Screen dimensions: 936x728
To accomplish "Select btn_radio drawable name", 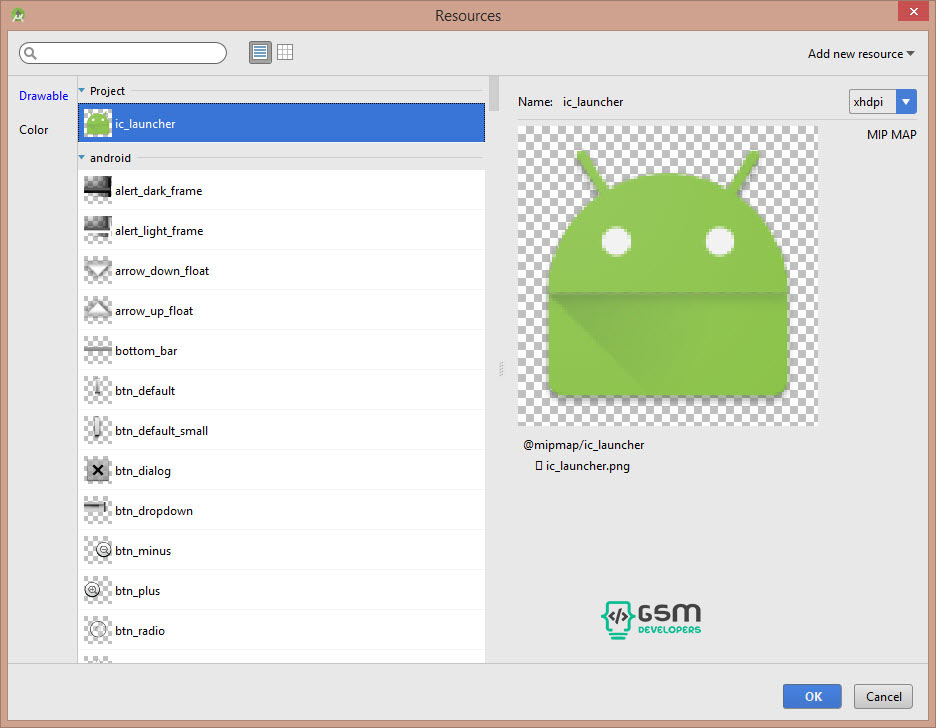I will [x=140, y=631].
